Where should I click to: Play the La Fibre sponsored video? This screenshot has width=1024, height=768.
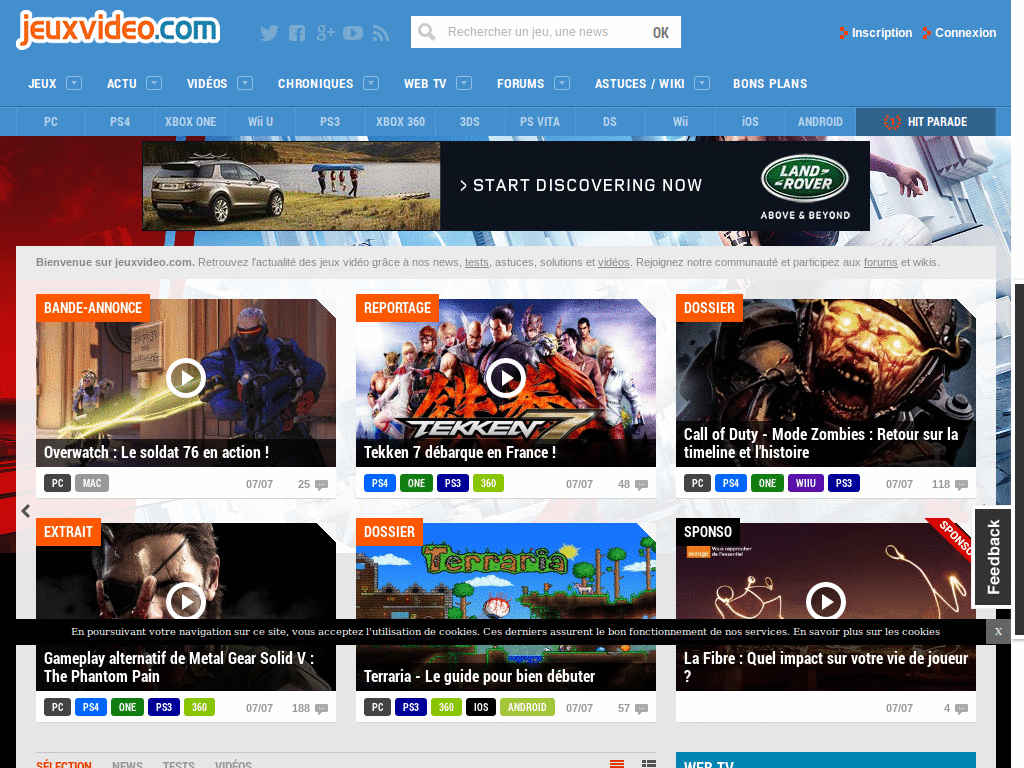pos(826,601)
